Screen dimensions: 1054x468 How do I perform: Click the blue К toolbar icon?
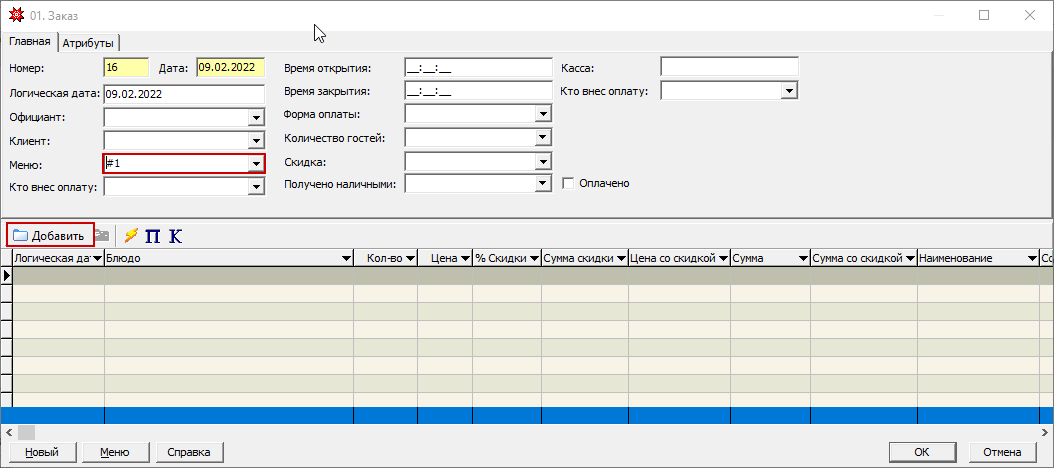pos(176,236)
